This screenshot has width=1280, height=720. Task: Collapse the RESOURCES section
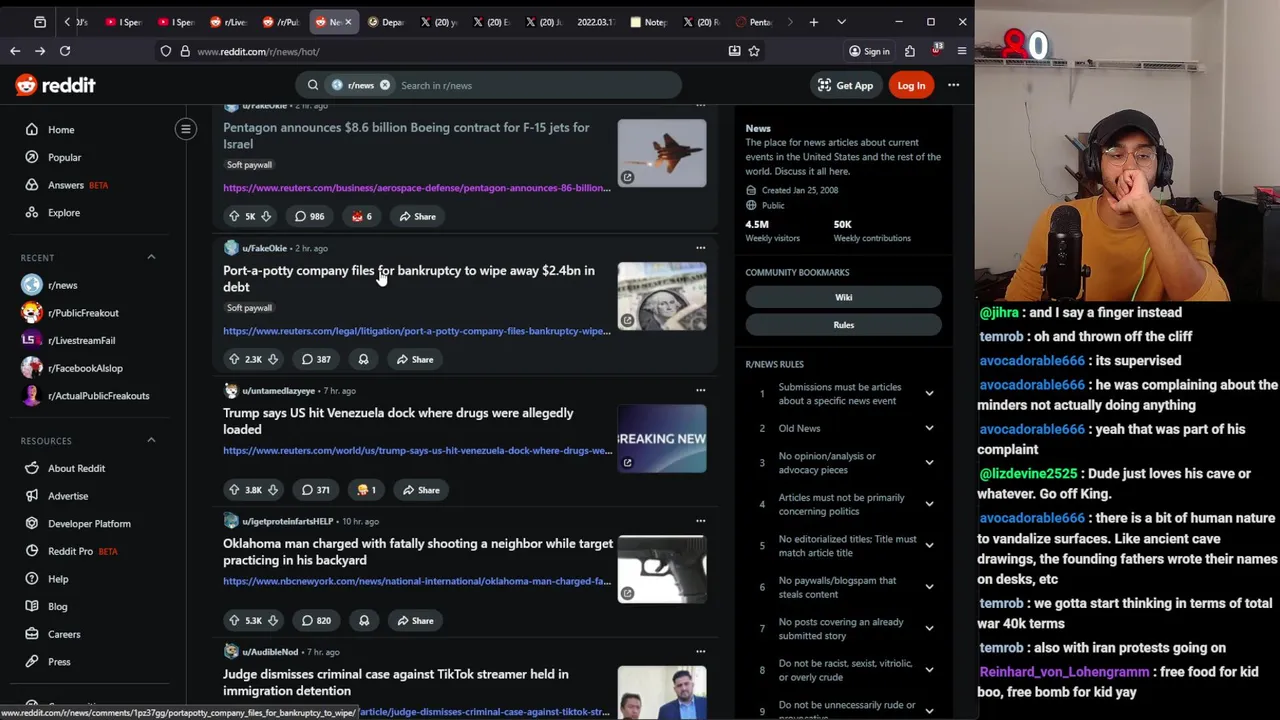pos(151,440)
